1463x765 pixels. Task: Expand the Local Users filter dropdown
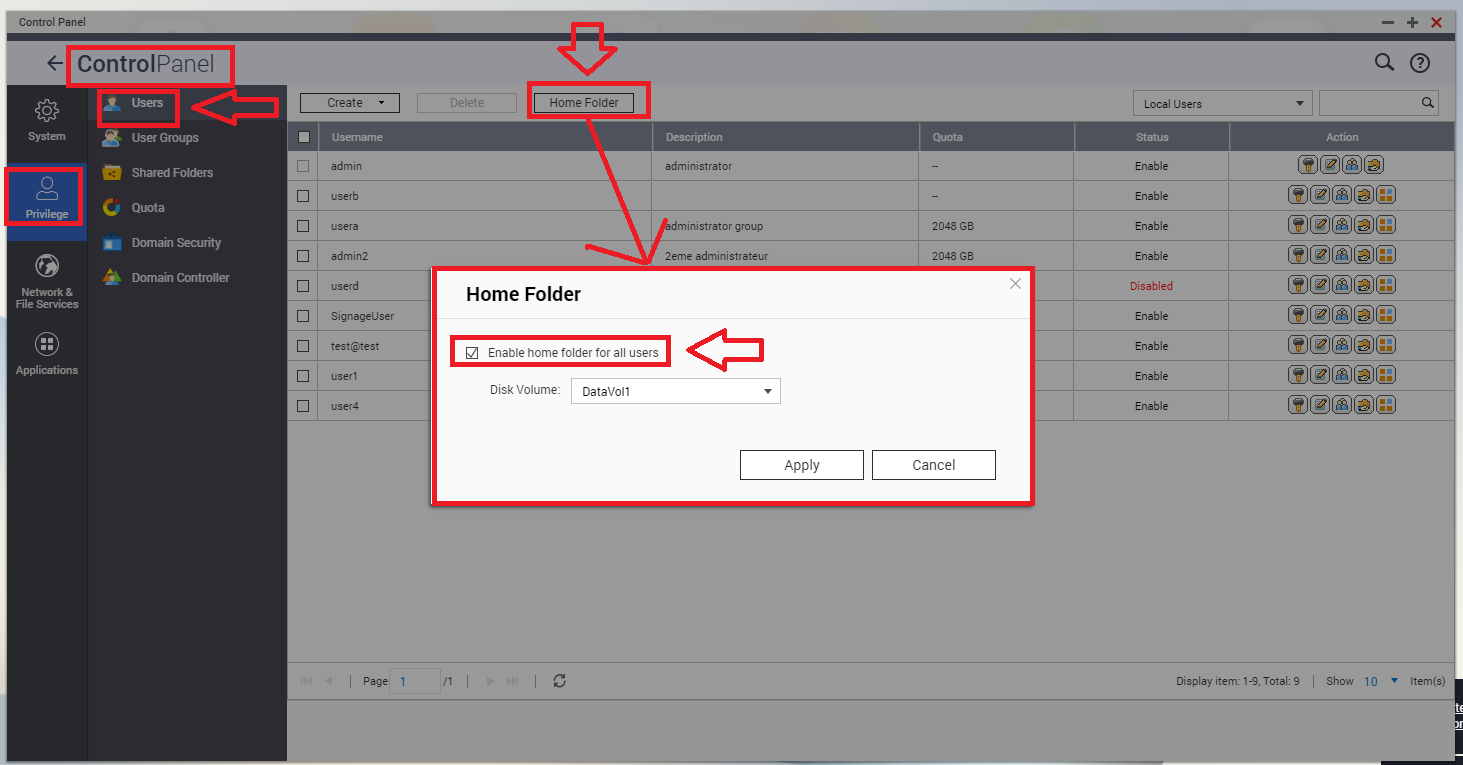[1221, 103]
